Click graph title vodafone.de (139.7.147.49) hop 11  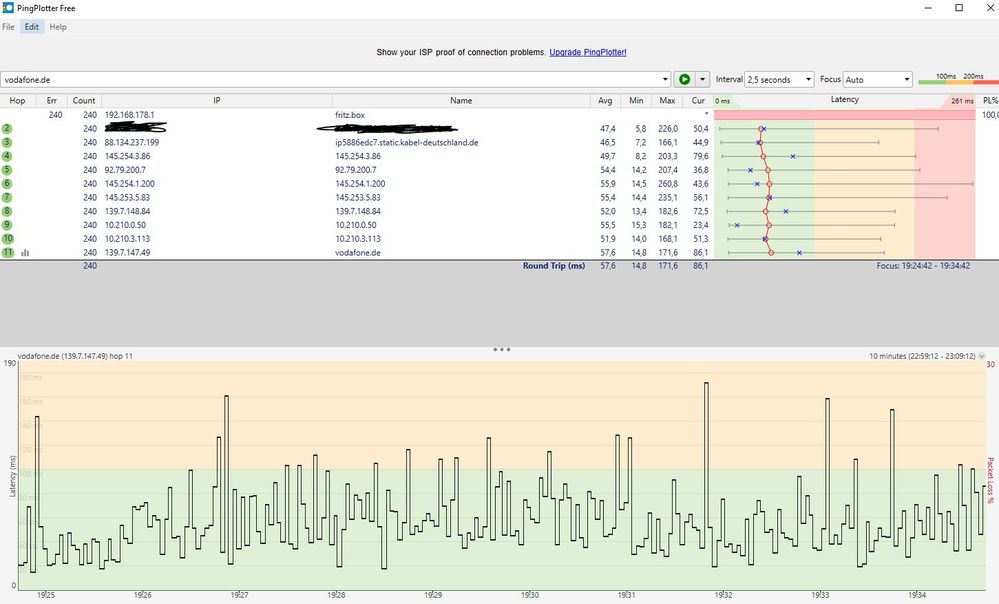[75, 356]
